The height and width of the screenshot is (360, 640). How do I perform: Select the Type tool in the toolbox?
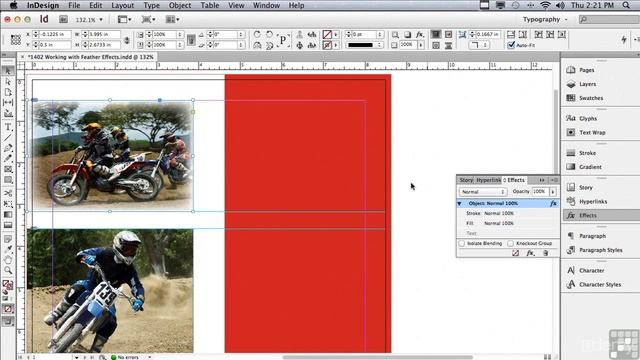(8, 127)
